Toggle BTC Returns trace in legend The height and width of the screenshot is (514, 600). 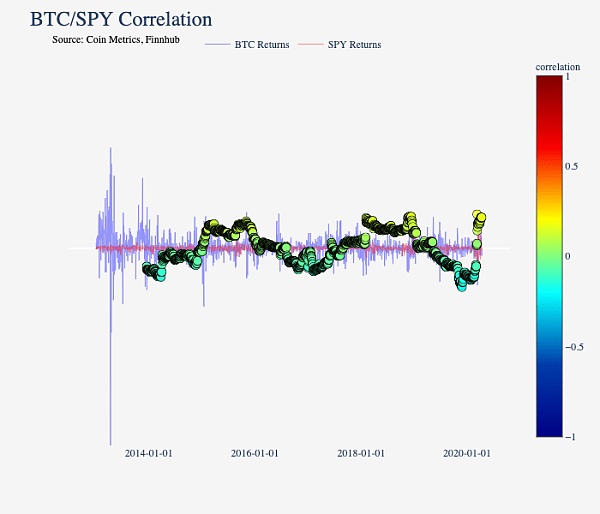261,45
